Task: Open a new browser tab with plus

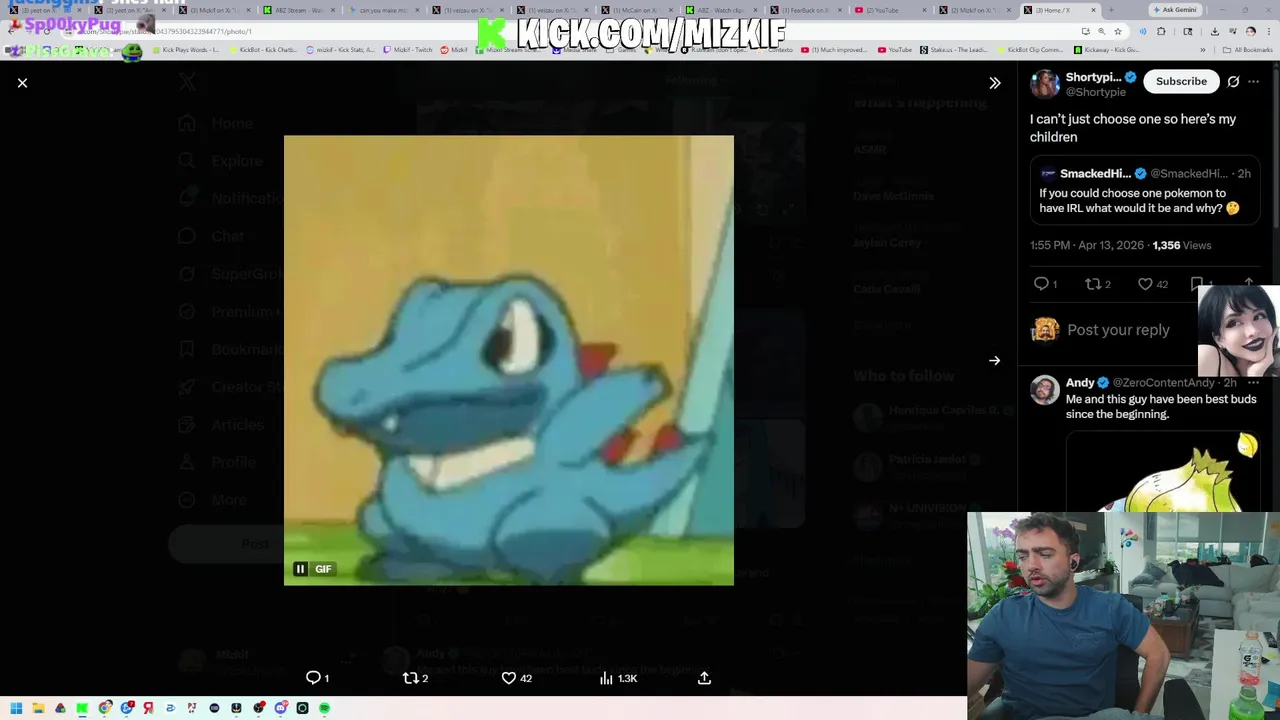Action: pyautogui.click(x=1111, y=10)
